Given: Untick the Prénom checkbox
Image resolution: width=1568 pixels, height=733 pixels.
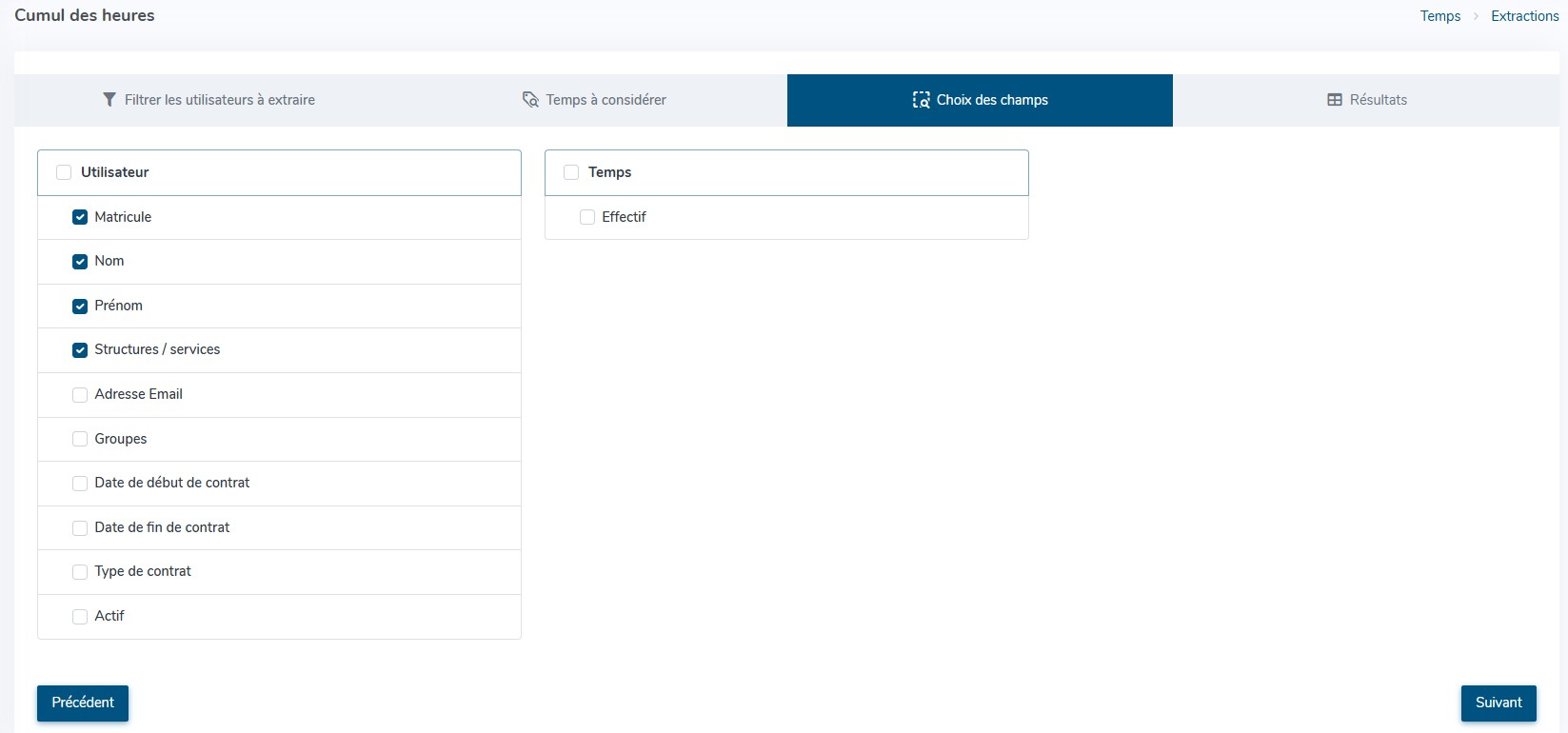Looking at the screenshot, I should tap(80, 307).
